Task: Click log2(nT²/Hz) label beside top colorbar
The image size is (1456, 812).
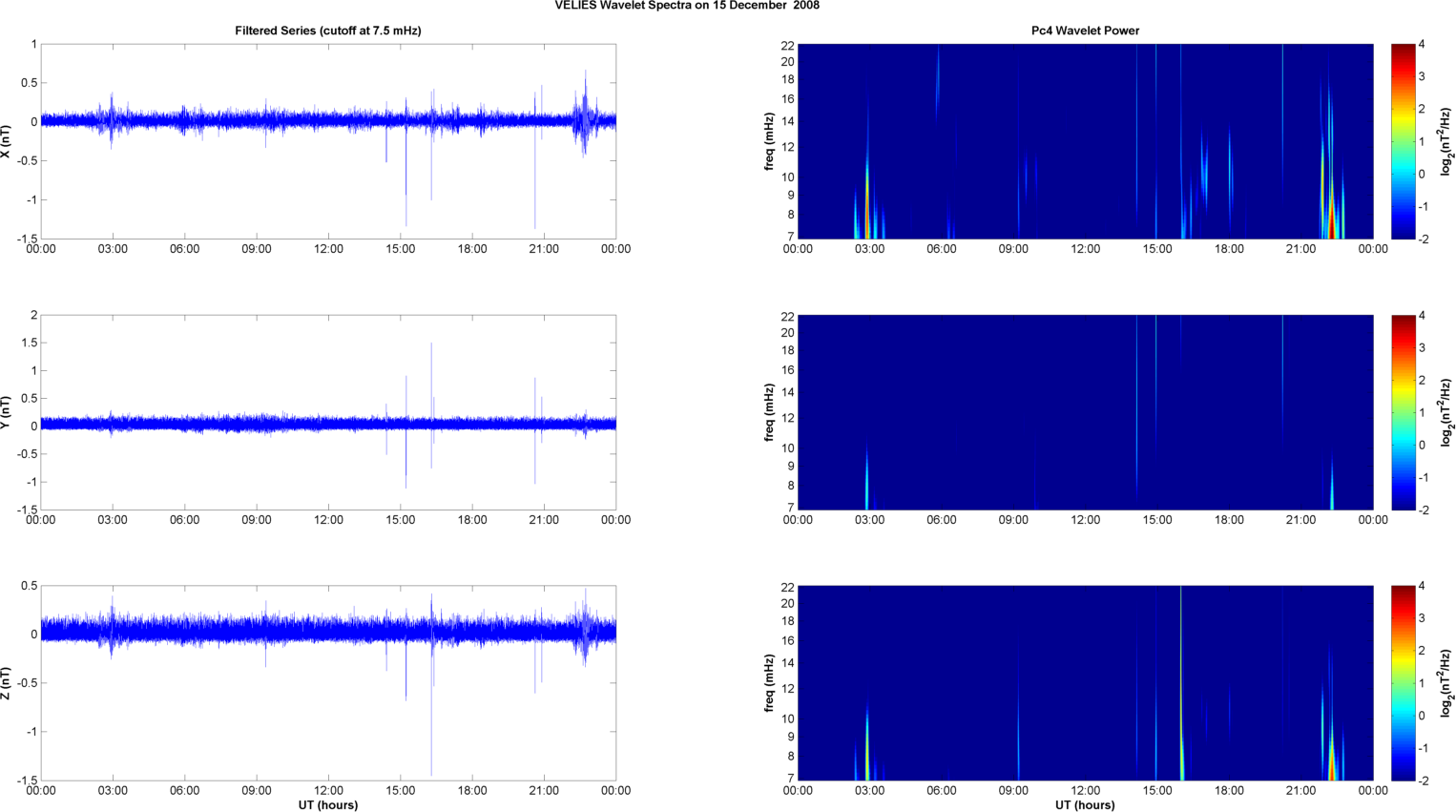Action: (1446, 141)
